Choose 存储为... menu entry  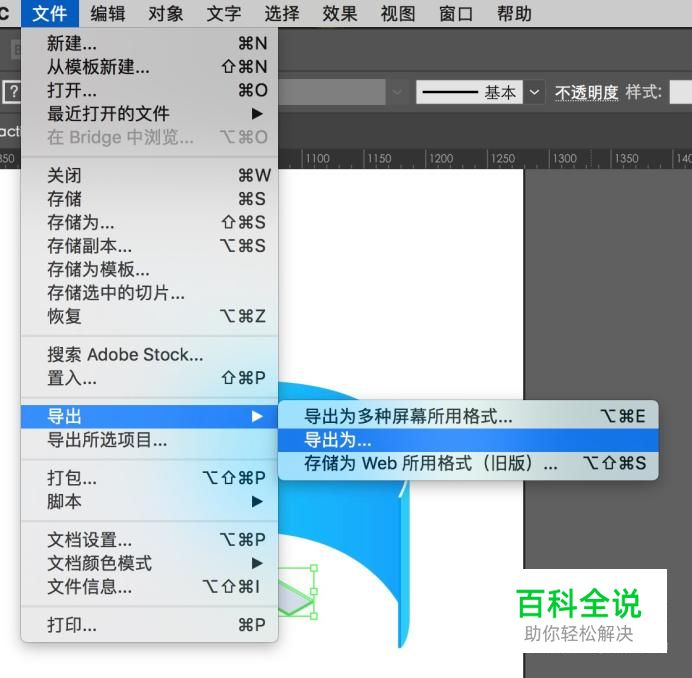point(150,222)
